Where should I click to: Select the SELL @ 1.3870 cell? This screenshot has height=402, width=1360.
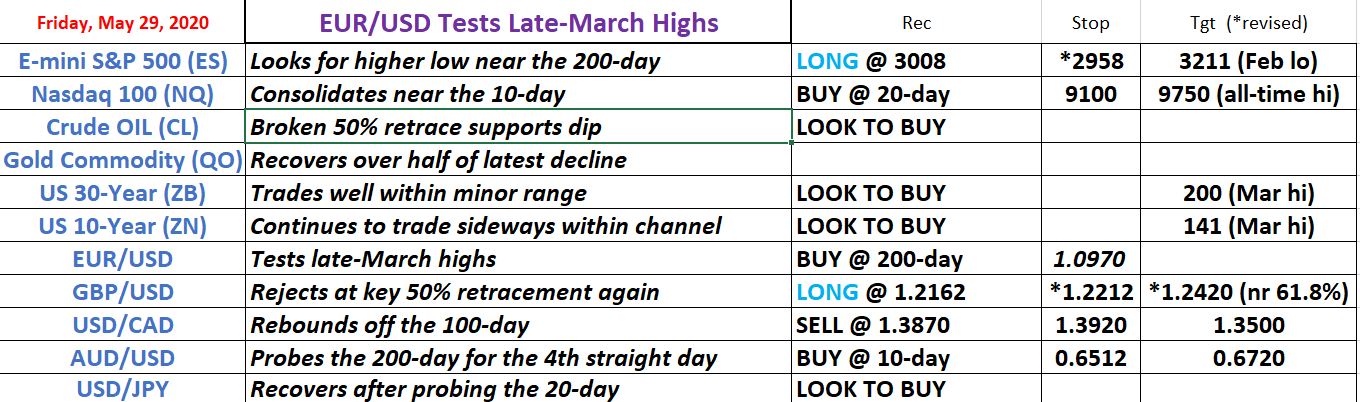click(916, 325)
